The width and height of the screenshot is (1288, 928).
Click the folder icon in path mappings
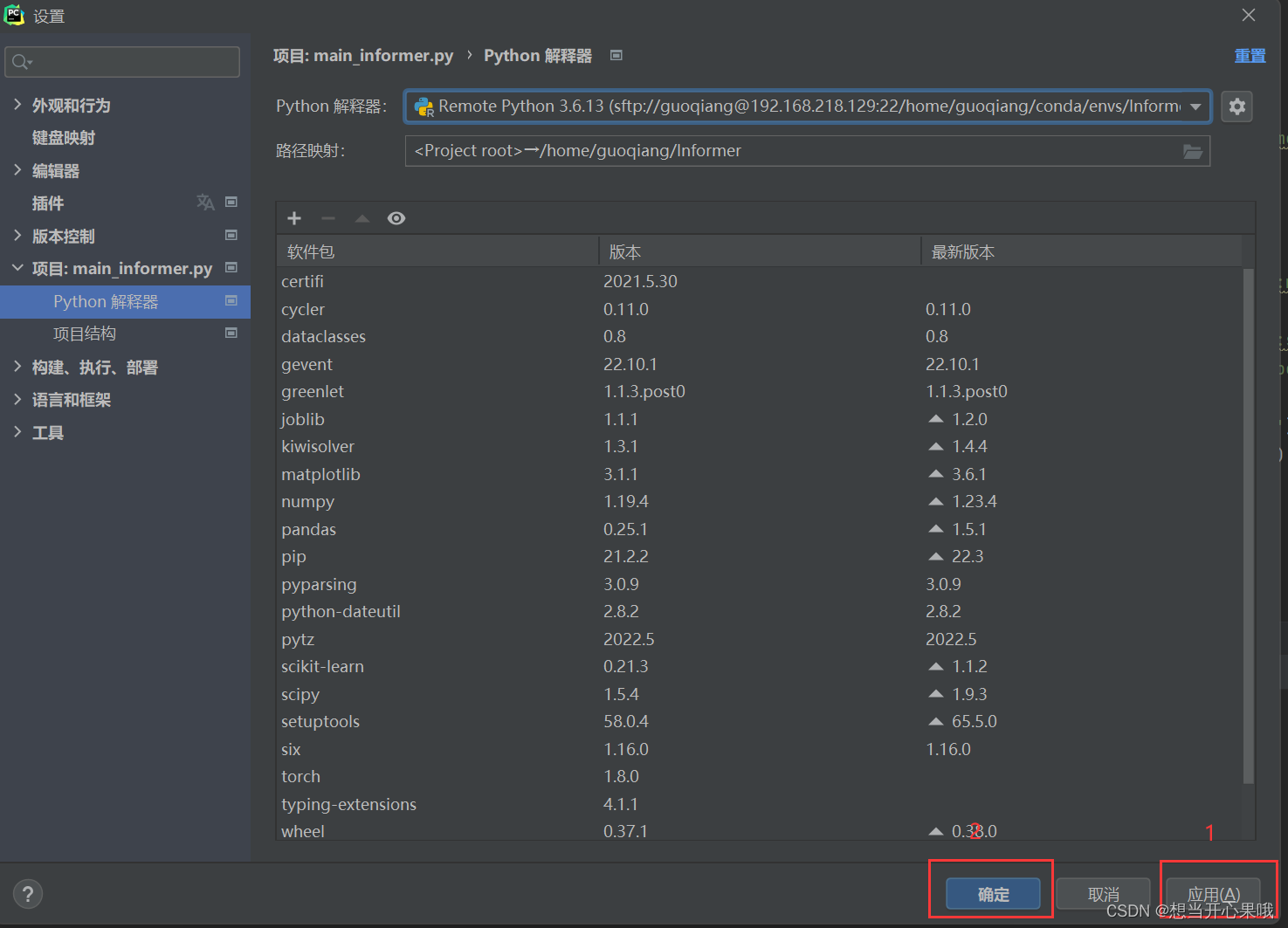(1193, 151)
